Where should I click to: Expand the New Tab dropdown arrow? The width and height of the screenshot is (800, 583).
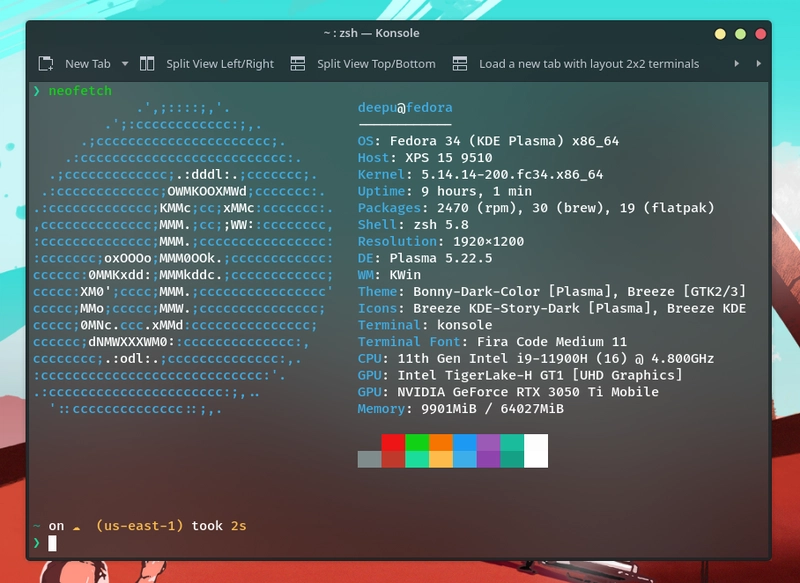coord(125,64)
